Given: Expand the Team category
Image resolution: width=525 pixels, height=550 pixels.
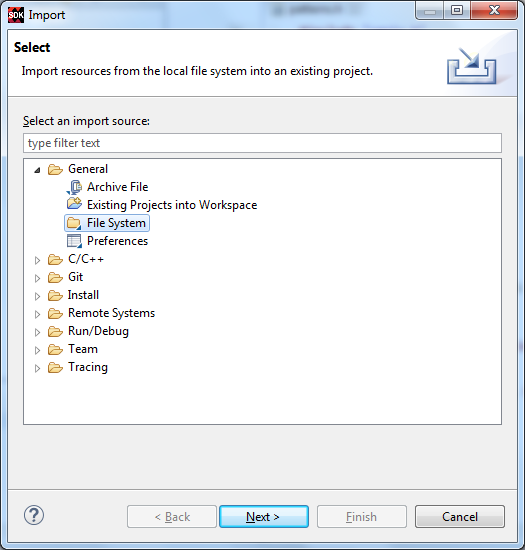Looking at the screenshot, I should (x=37, y=350).
